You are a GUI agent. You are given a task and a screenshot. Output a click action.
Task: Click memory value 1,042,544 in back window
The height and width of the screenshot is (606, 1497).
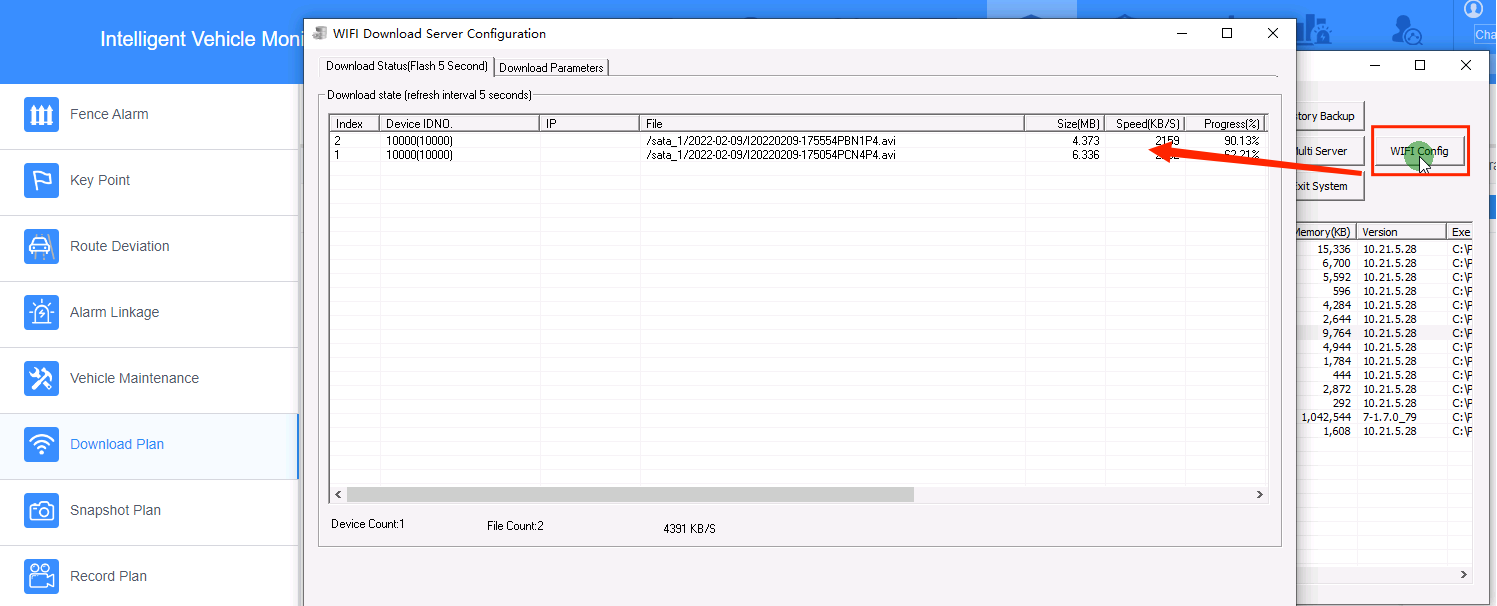pos(1326,417)
